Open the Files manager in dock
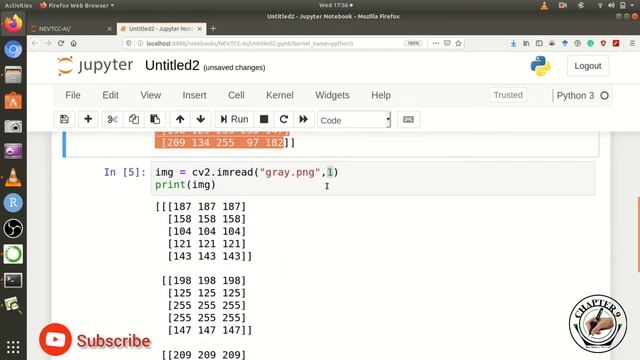 click(x=13, y=75)
